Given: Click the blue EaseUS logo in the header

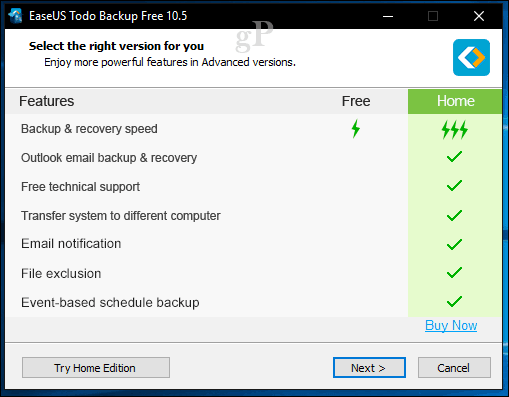Looking at the screenshot, I should point(471,57).
